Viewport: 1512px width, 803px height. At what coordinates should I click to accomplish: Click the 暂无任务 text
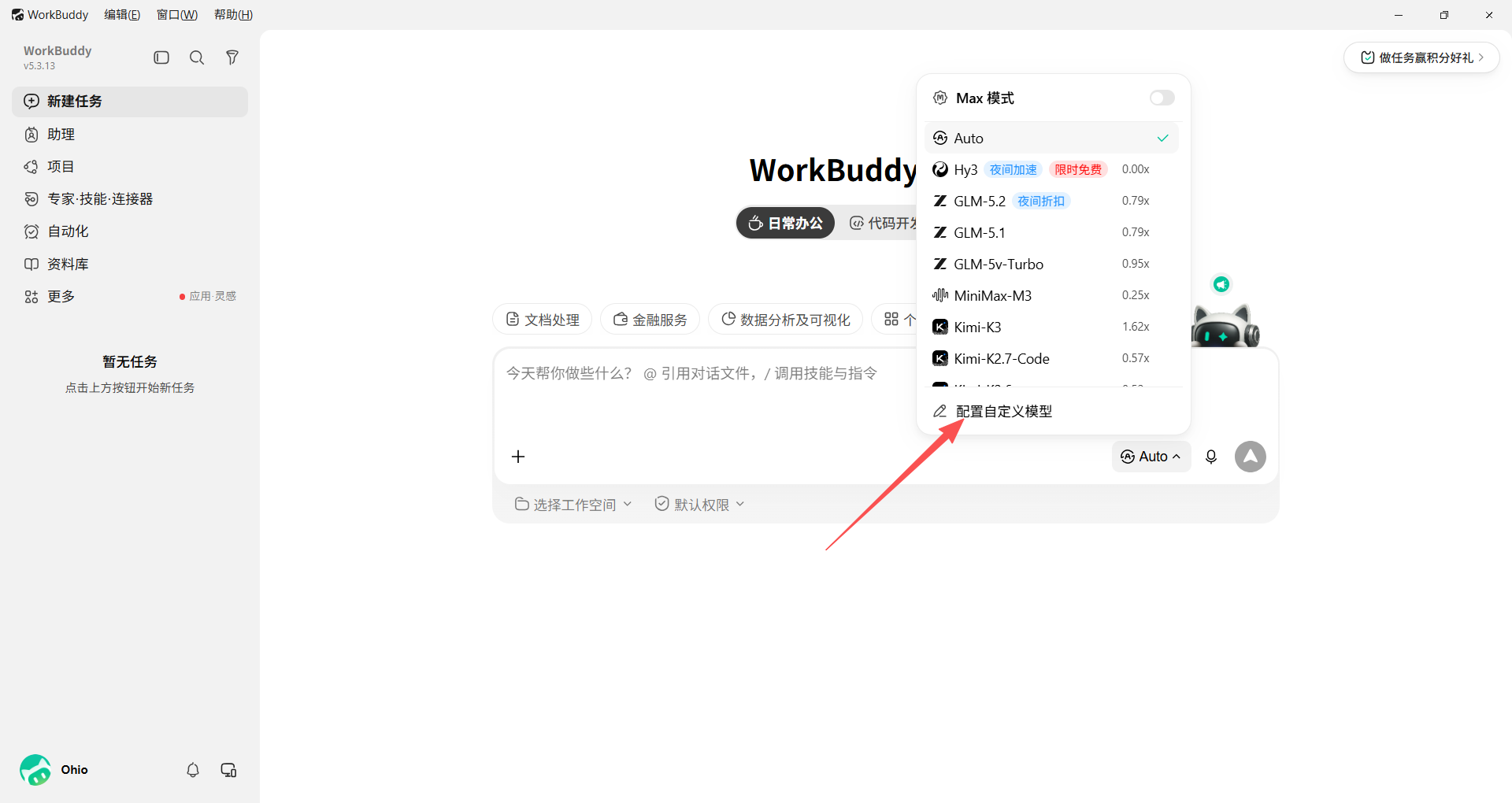130,361
